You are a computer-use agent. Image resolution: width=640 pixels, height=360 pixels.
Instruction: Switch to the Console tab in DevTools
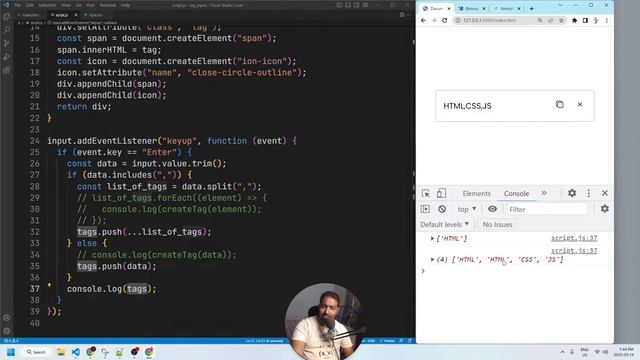516,193
